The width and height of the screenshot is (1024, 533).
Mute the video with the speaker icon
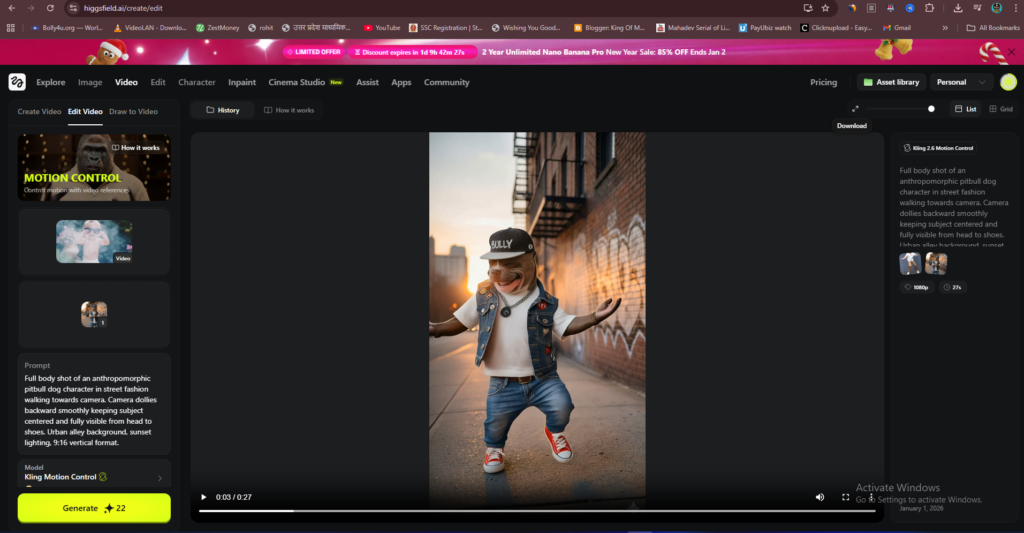820,497
